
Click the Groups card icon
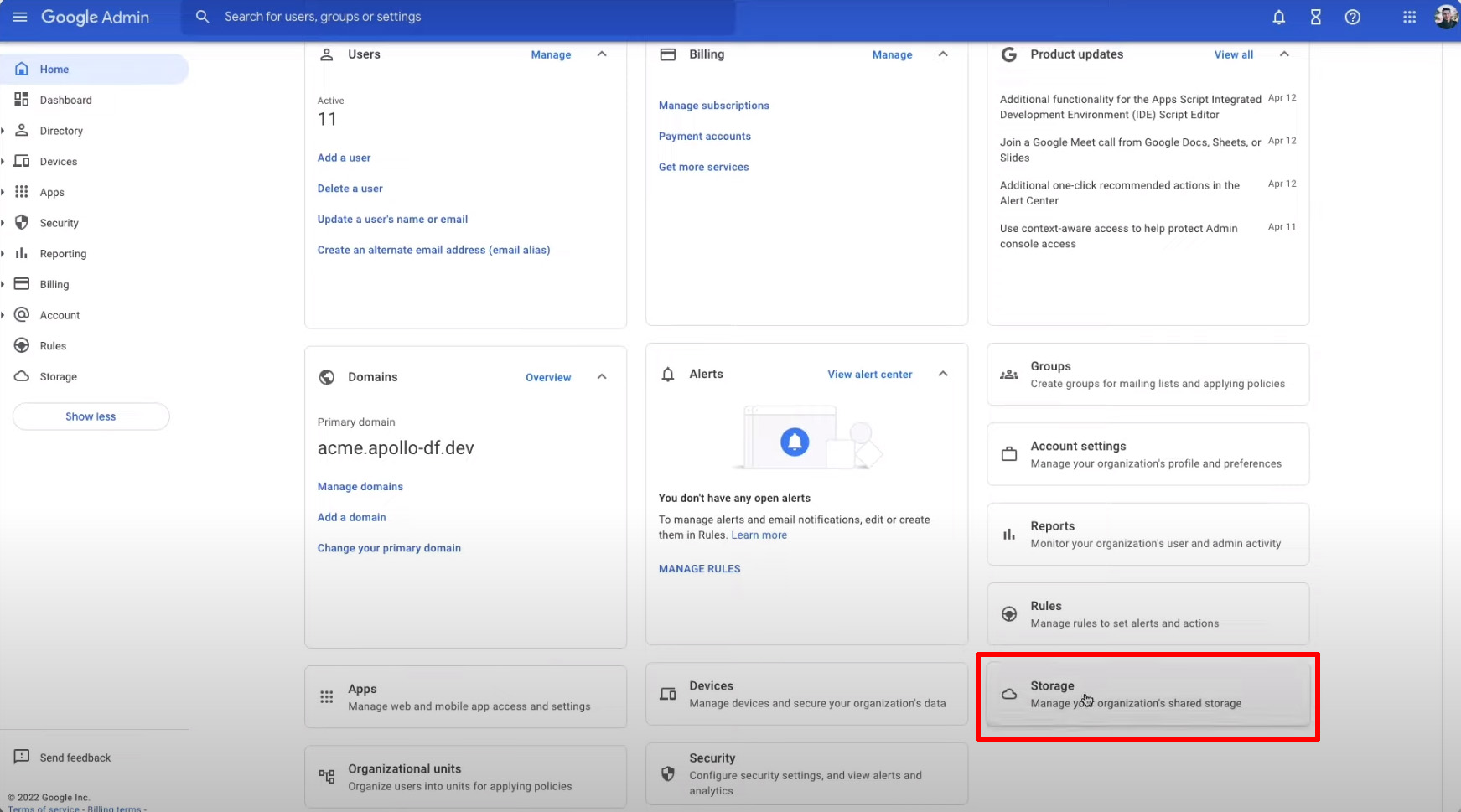[1009, 375]
